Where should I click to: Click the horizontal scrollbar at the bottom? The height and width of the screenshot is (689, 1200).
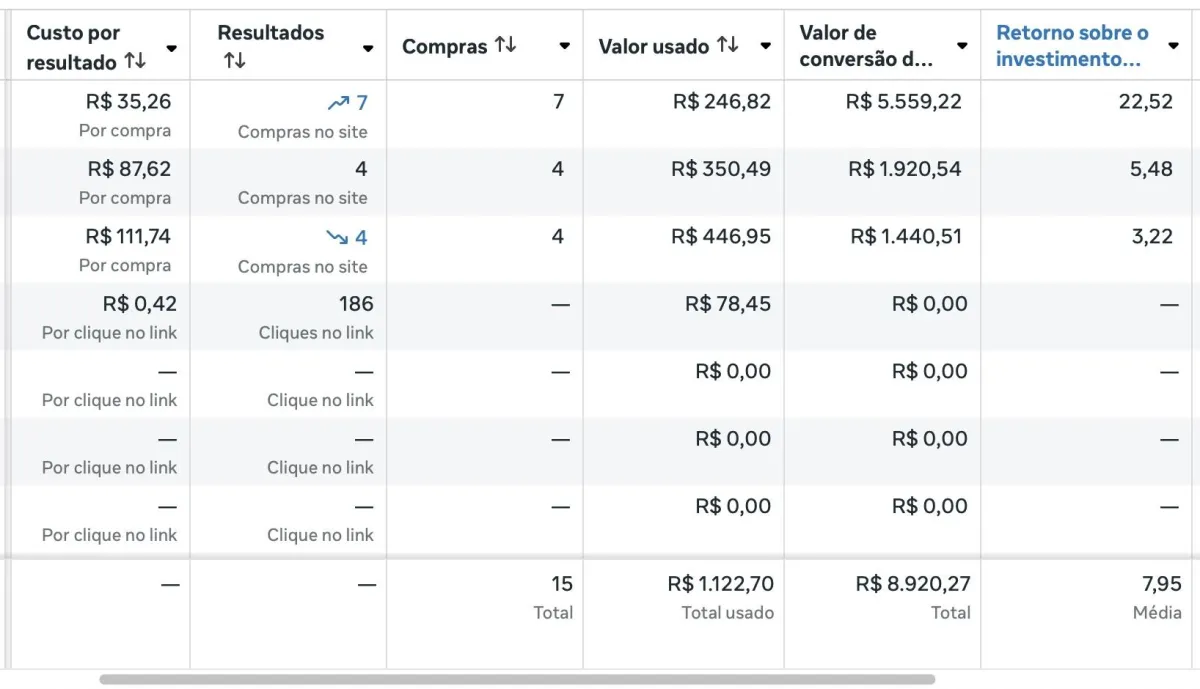(x=517, y=679)
